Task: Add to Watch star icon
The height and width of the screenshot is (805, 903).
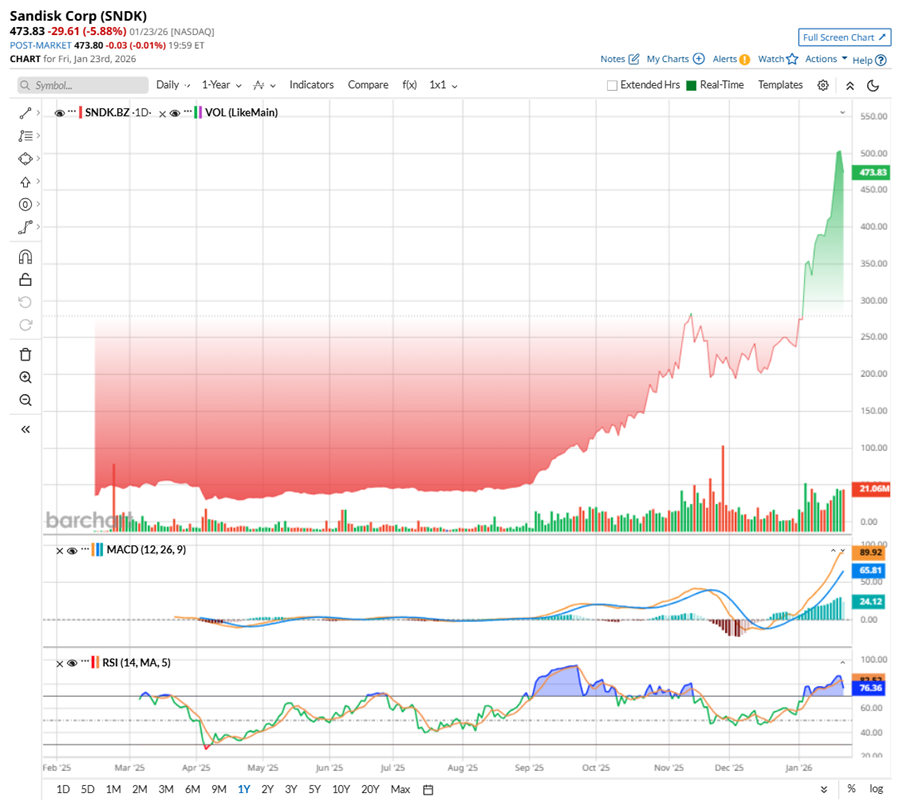Action: [x=792, y=59]
